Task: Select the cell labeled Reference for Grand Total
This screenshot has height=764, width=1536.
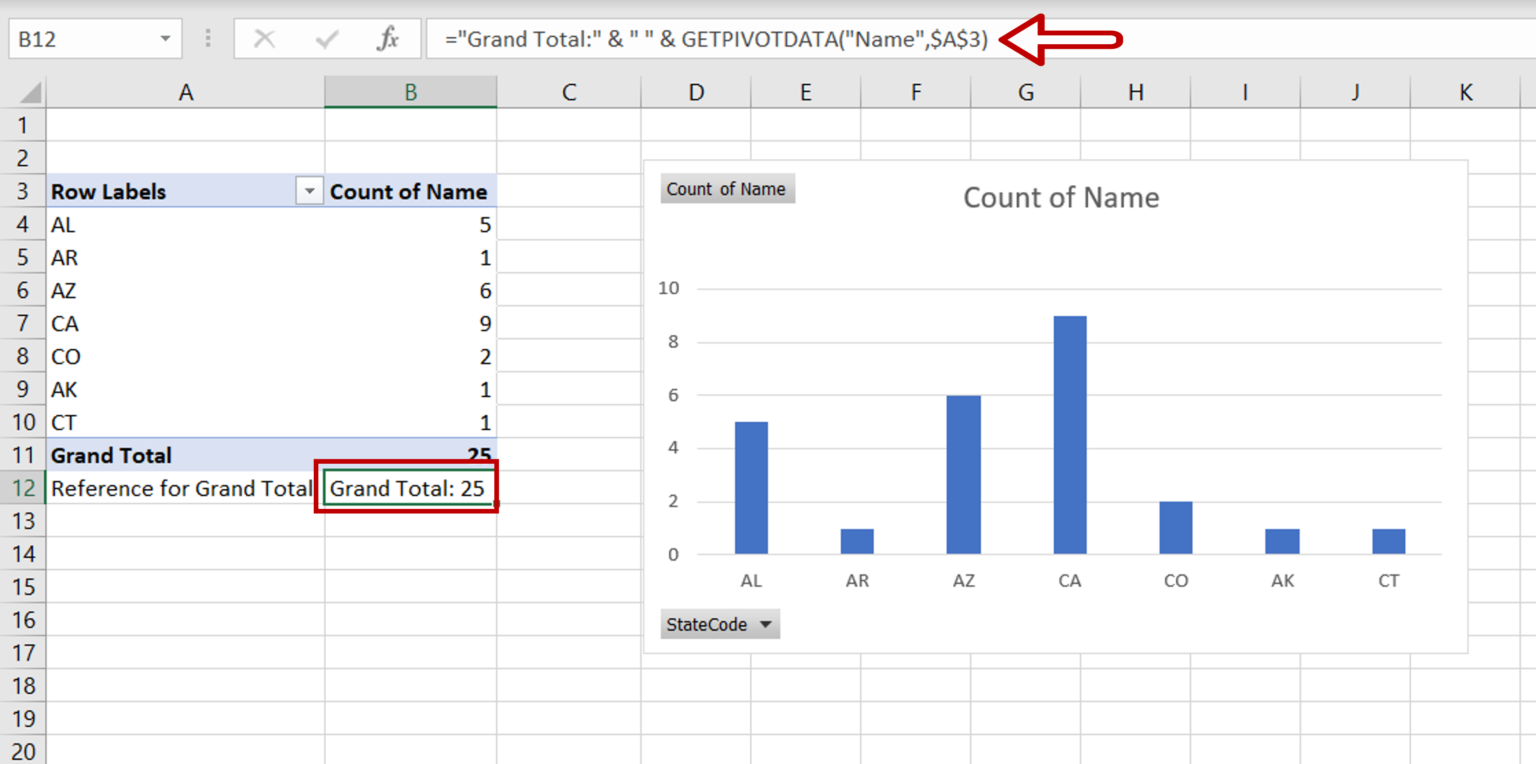Action: point(180,488)
